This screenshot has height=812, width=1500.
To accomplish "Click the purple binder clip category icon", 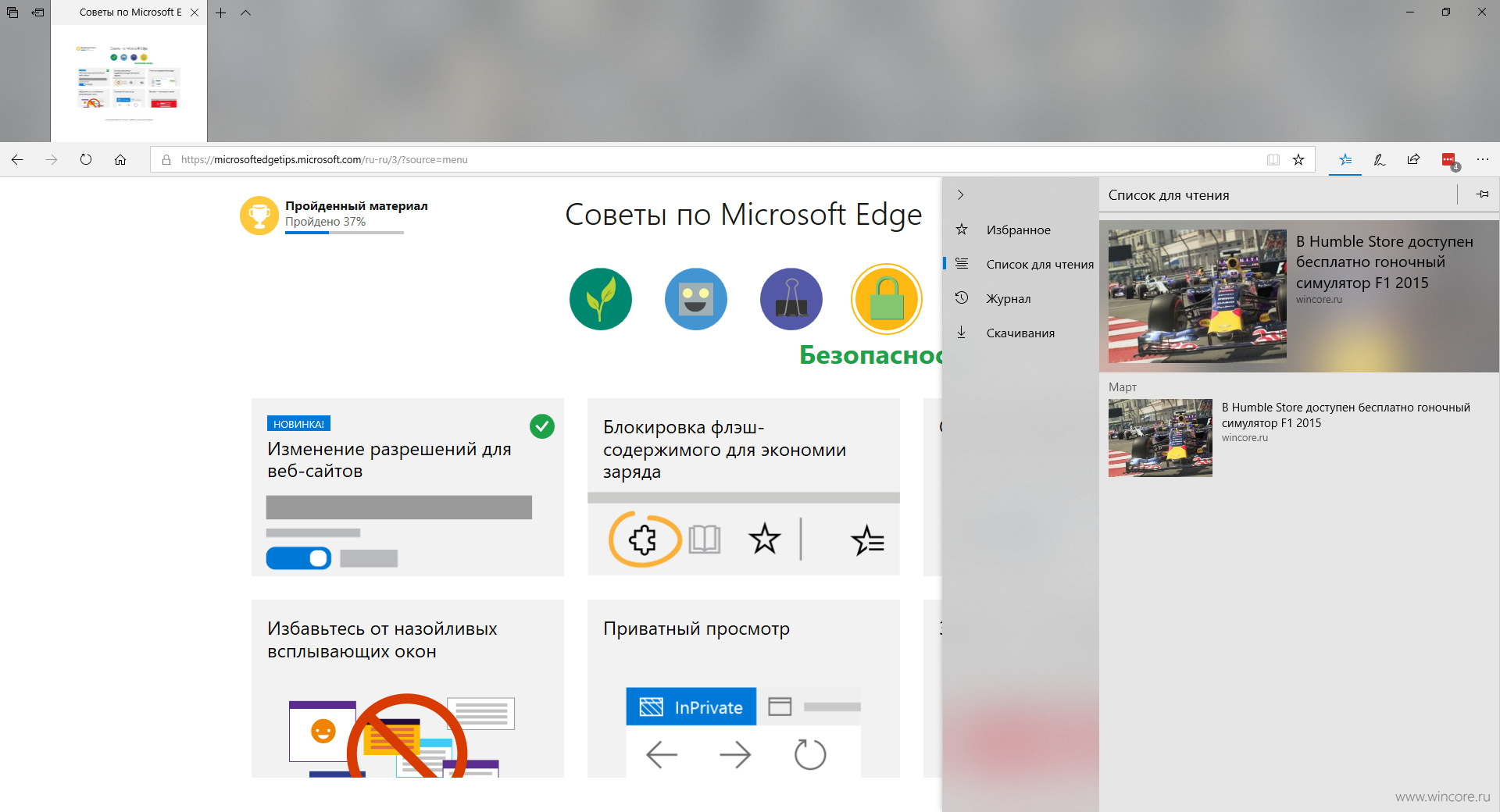I will click(x=791, y=299).
